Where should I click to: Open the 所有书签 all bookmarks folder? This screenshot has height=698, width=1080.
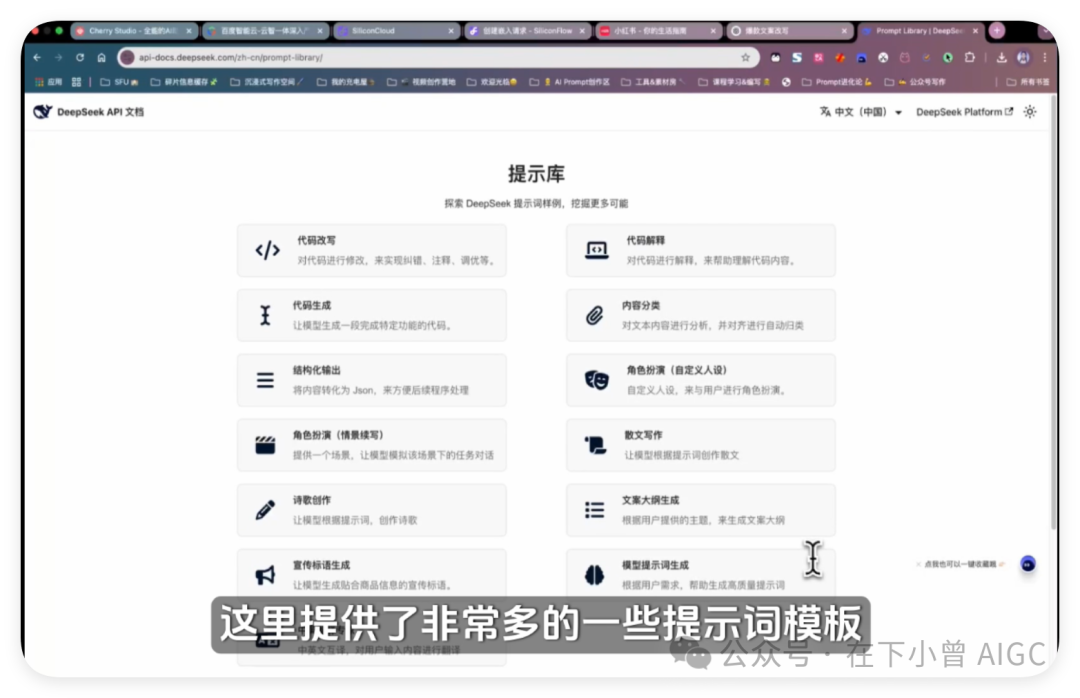coord(1027,82)
